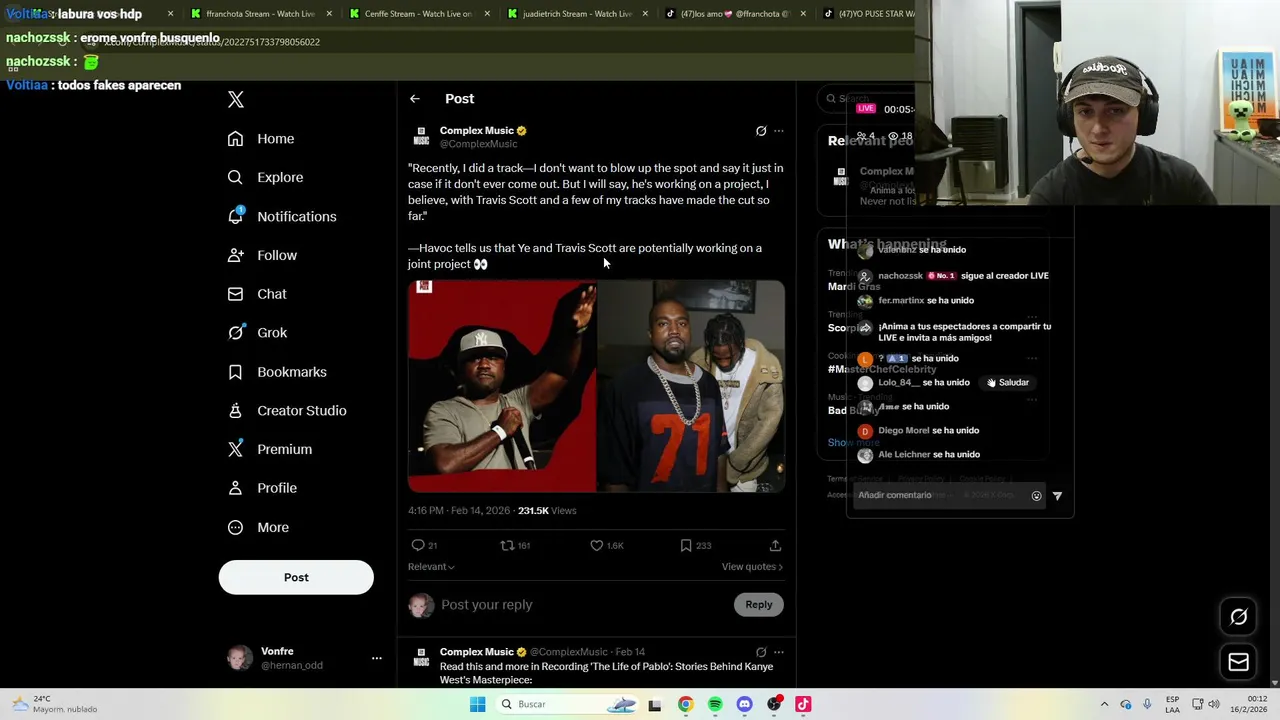This screenshot has height=720, width=1280.
Task: Open the Relevant sort dropdown
Action: (x=431, y=567)
